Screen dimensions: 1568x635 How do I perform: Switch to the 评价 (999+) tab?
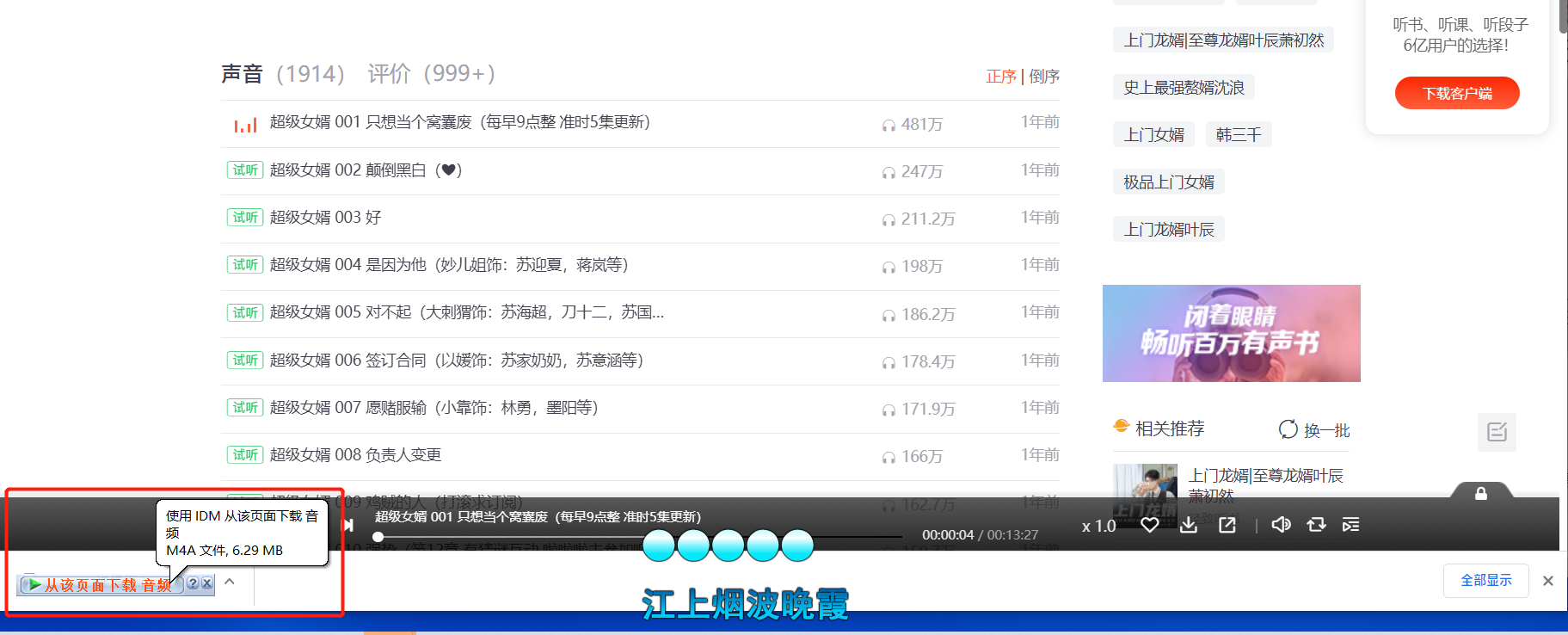(x=431, y=74)
